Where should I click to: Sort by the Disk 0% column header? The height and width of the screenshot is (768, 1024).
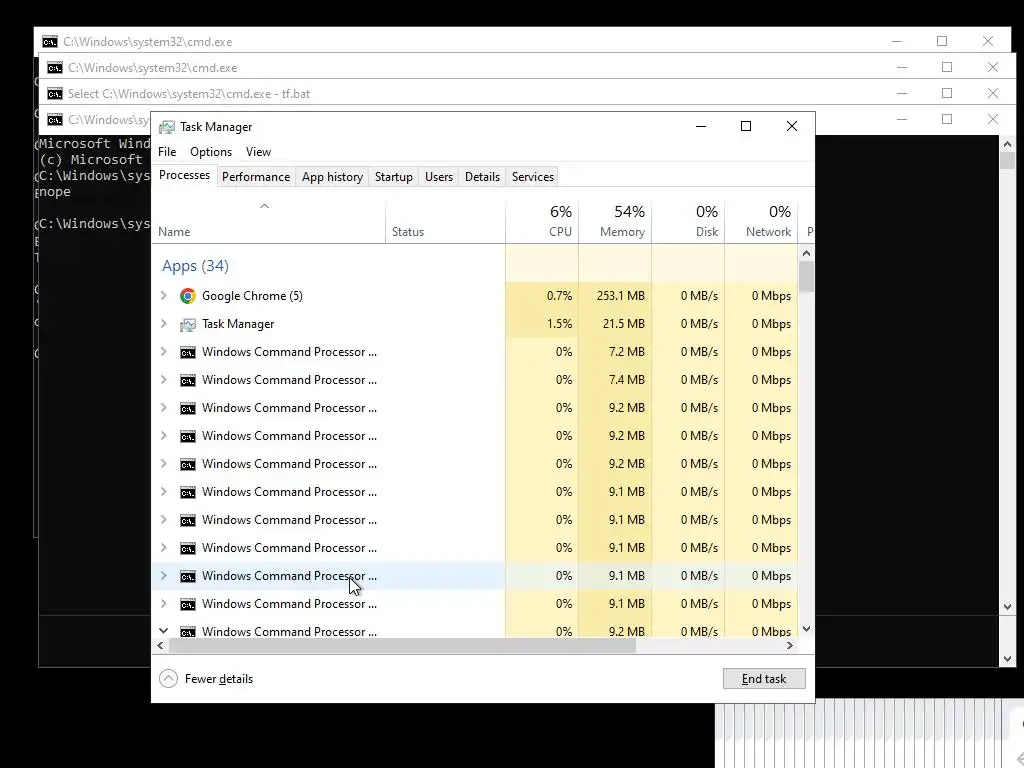click(x=688, y=222)
